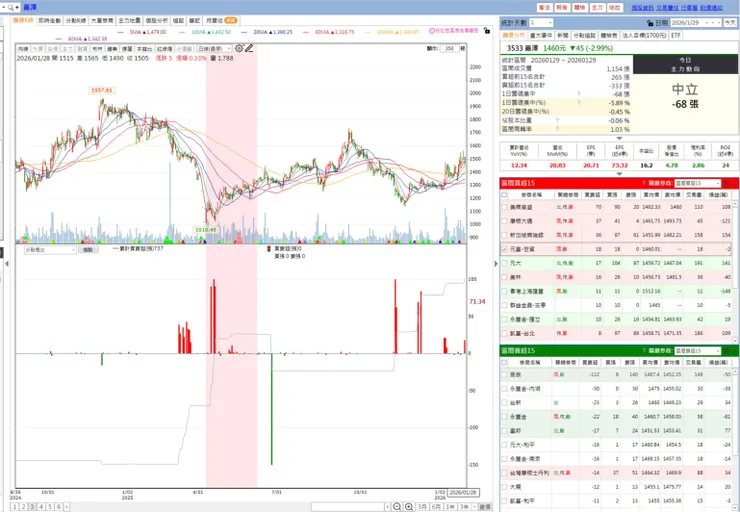Switch to 分點K線 tab

tap(76, 20)
